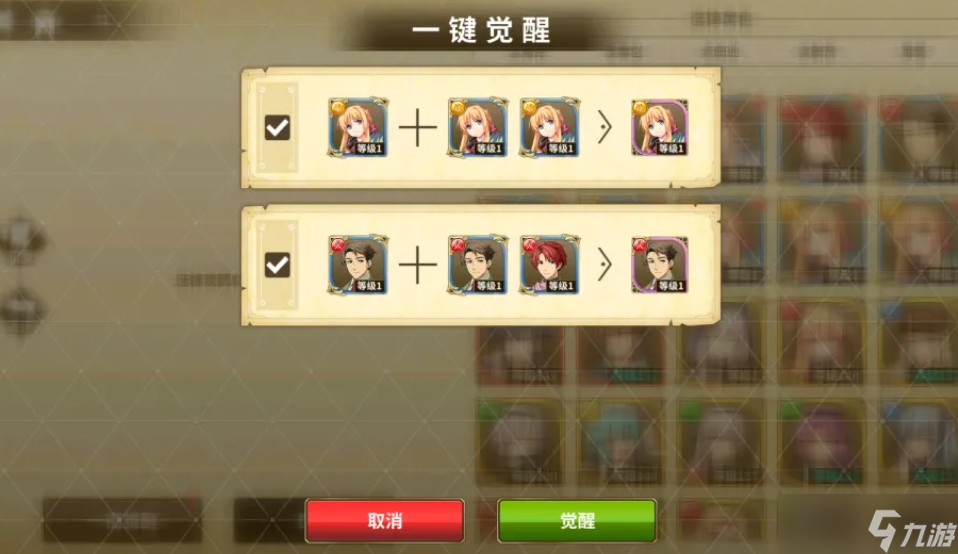
Task: Tap the awakened blonde girl result card
Action: coord(660,127)
